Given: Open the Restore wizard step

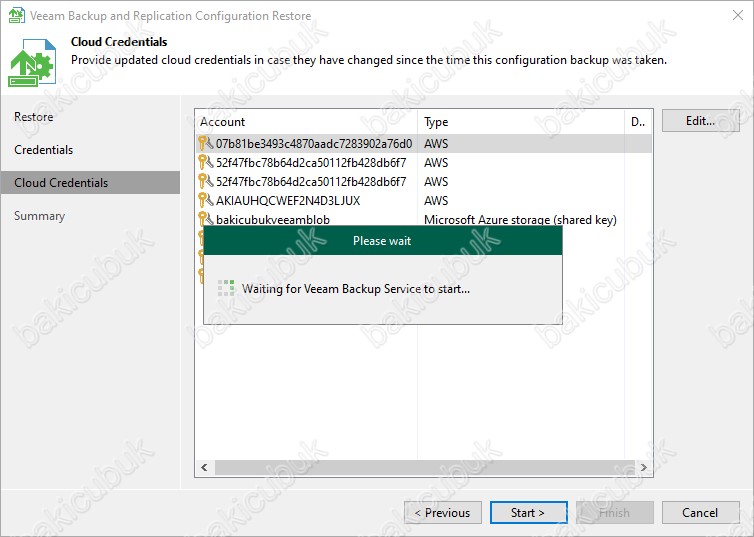Looking at the screenshot, I should click(34, 117).
